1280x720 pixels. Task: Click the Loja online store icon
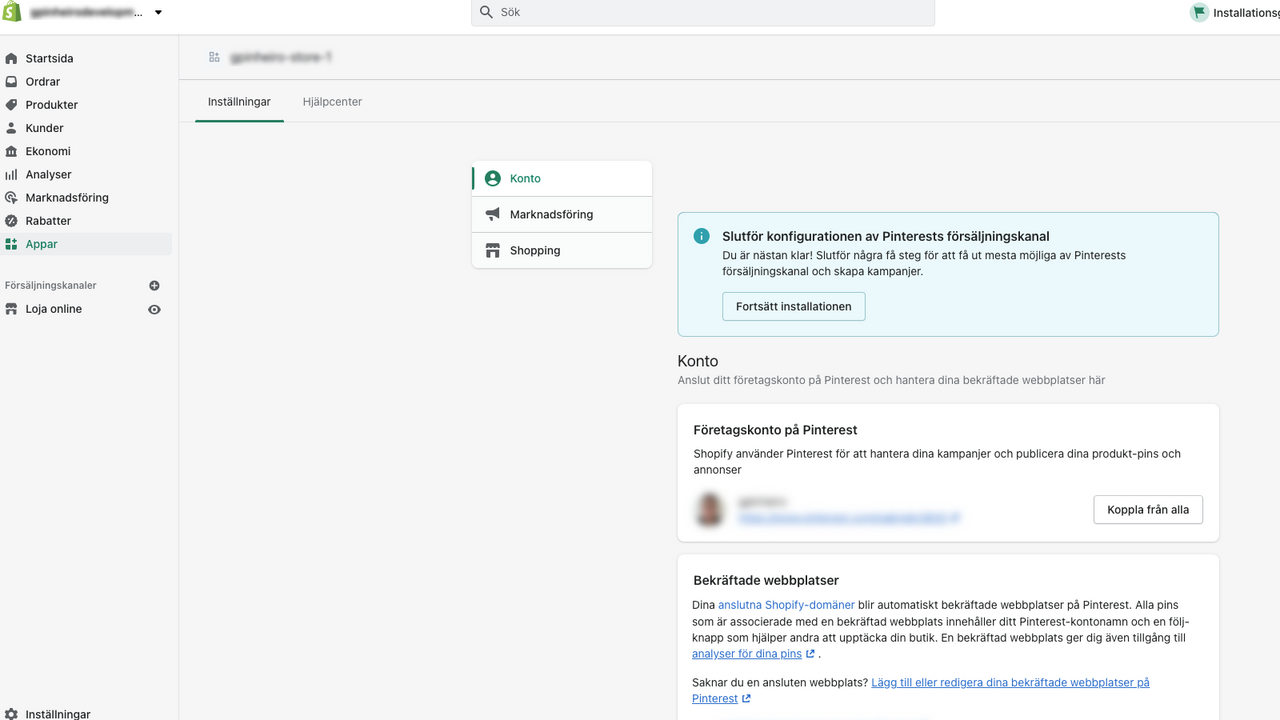pos(11,309)
